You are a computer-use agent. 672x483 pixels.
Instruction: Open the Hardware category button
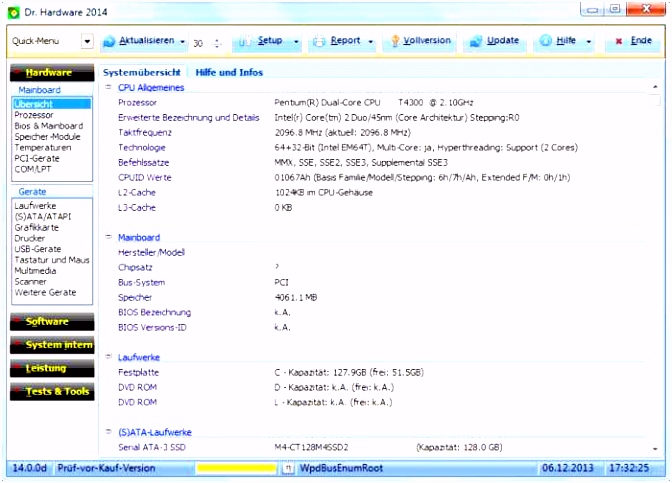[x=52, y=72]
